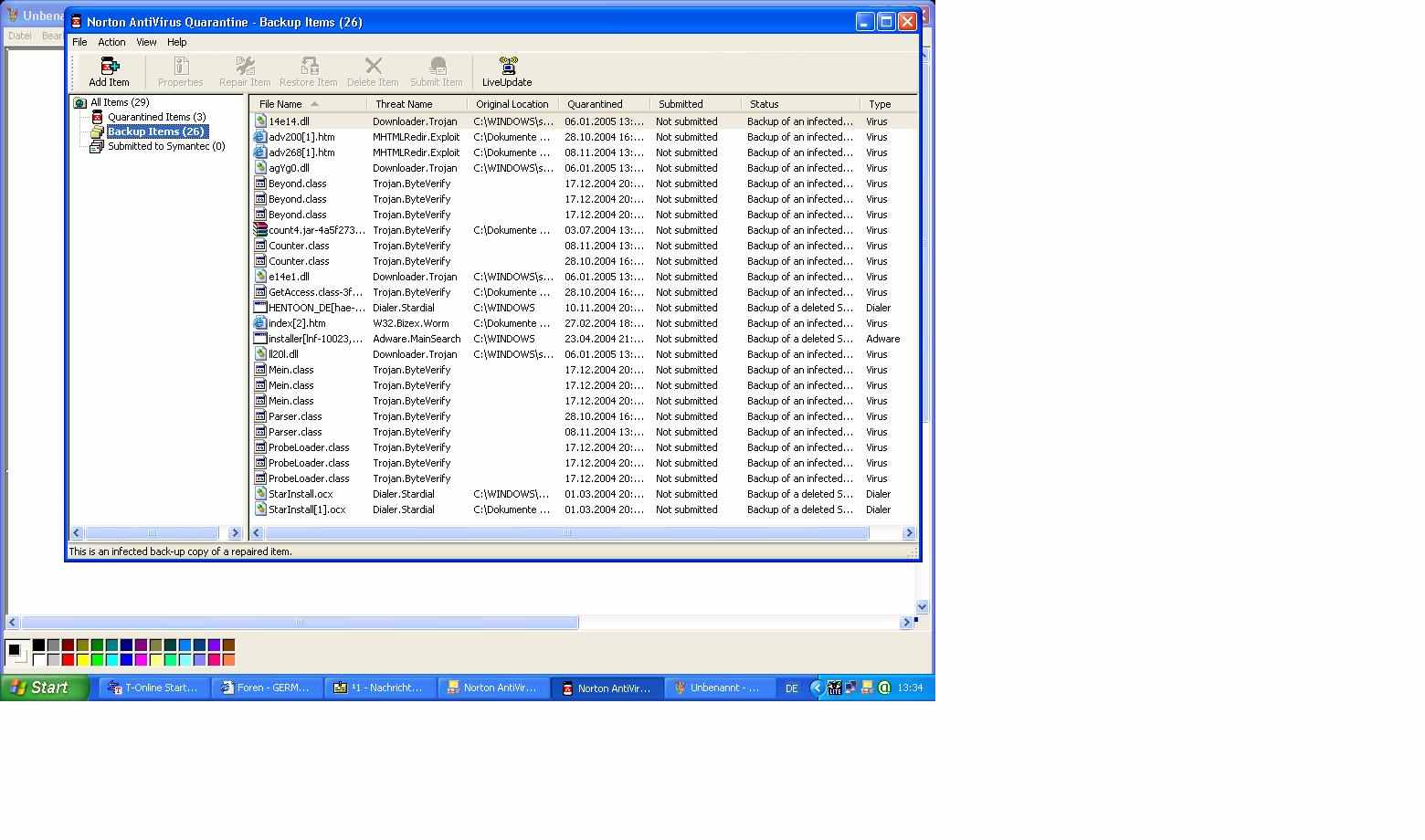Open Submitted to Symantec (0) folder
The image size is (1425, 840).
coord(166,146)
